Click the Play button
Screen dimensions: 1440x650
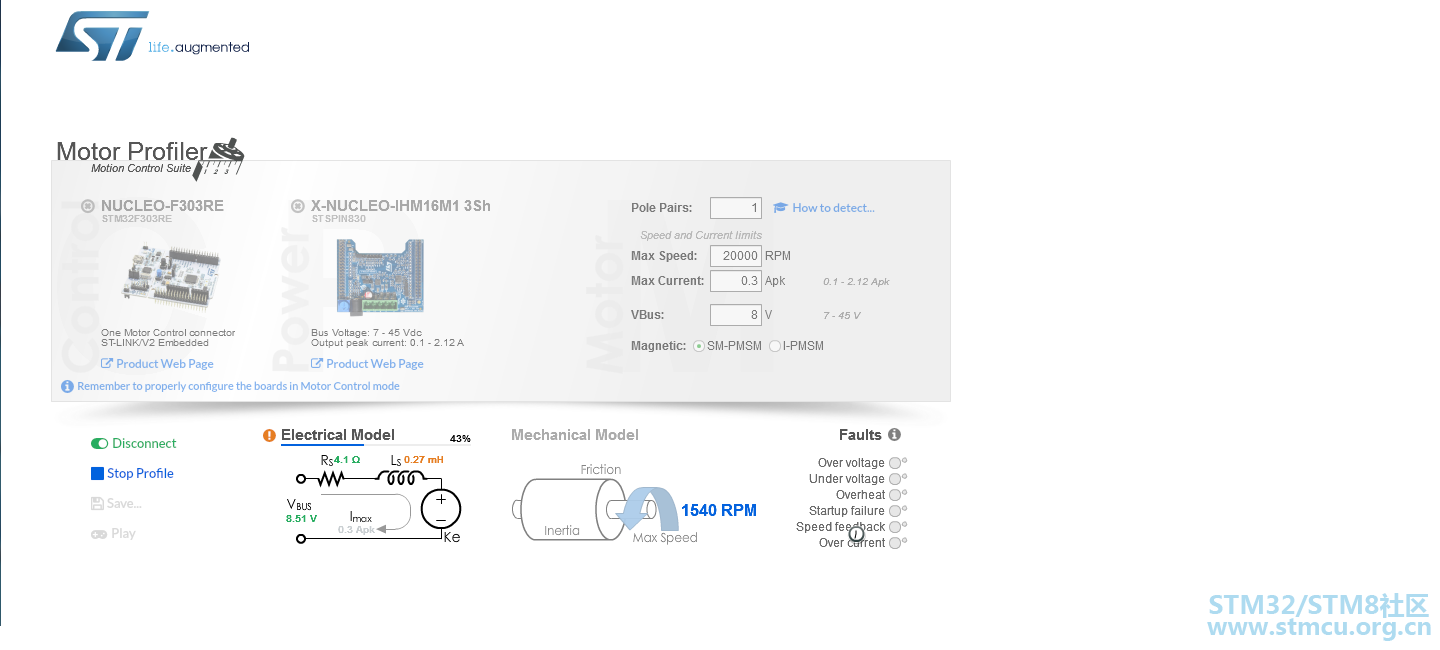113,534
